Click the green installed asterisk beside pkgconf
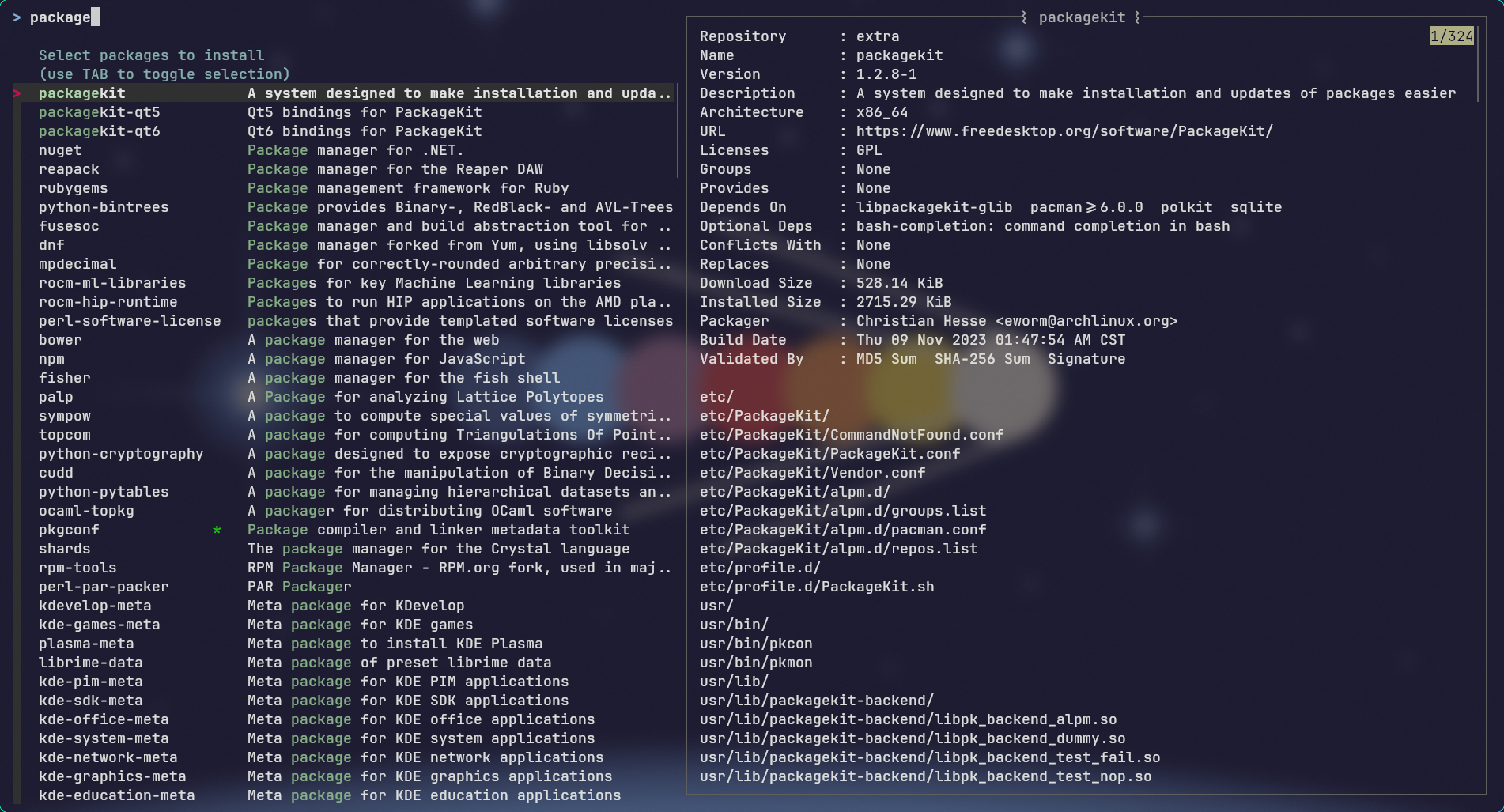 coord(217,531)
